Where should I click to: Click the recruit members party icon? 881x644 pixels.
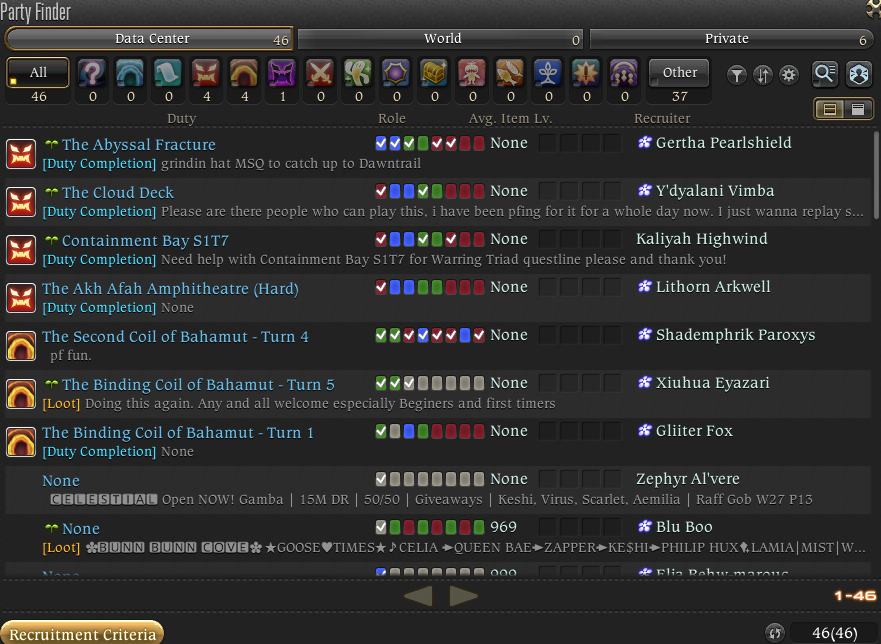point(859,74)
